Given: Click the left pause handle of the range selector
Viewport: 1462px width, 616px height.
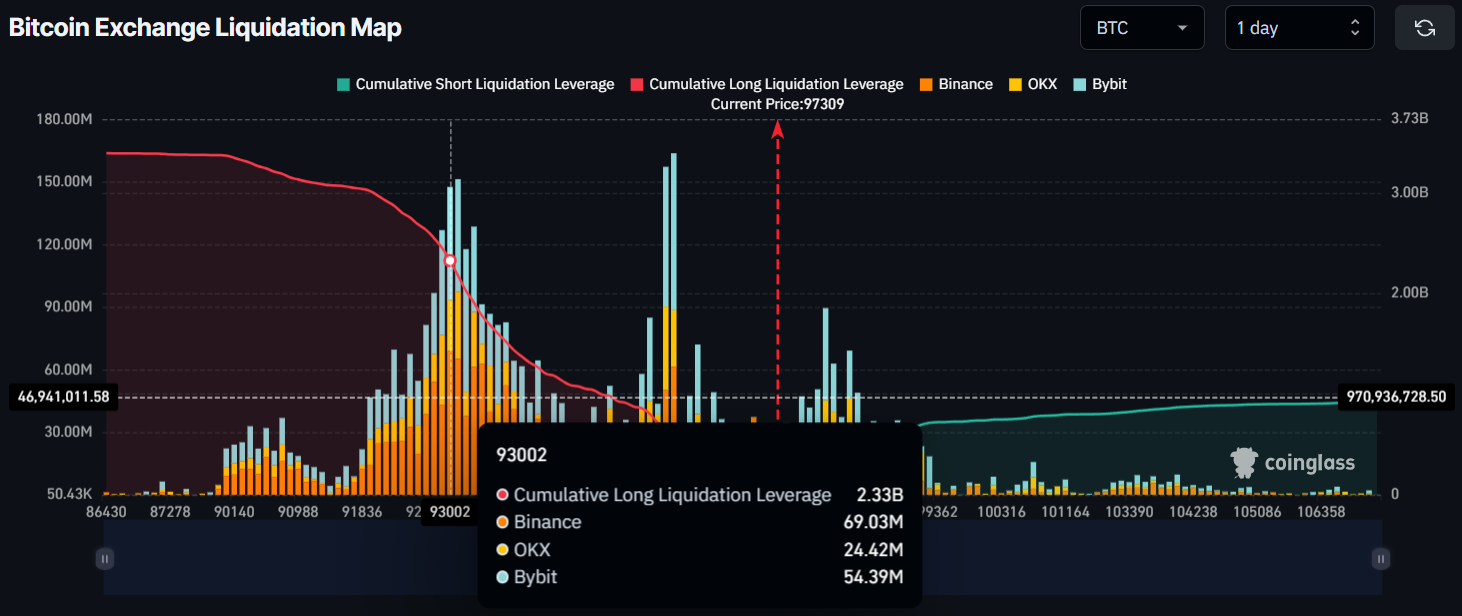Looking at the screenshot, I should (x=104, y=558).
